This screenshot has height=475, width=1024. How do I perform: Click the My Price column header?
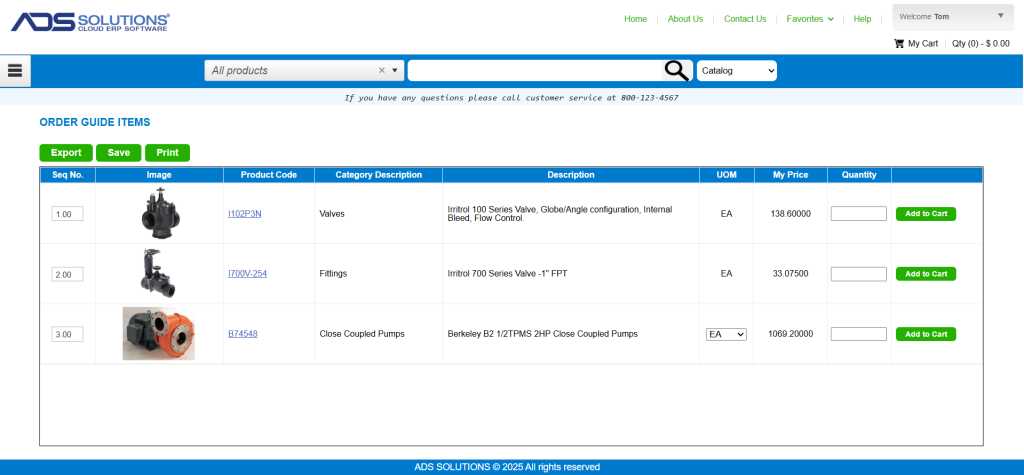[x=790, y=175]
